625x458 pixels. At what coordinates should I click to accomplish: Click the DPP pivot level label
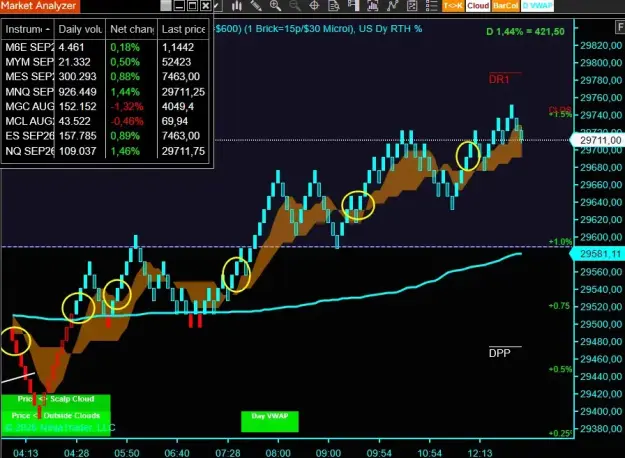pos(499,353)
